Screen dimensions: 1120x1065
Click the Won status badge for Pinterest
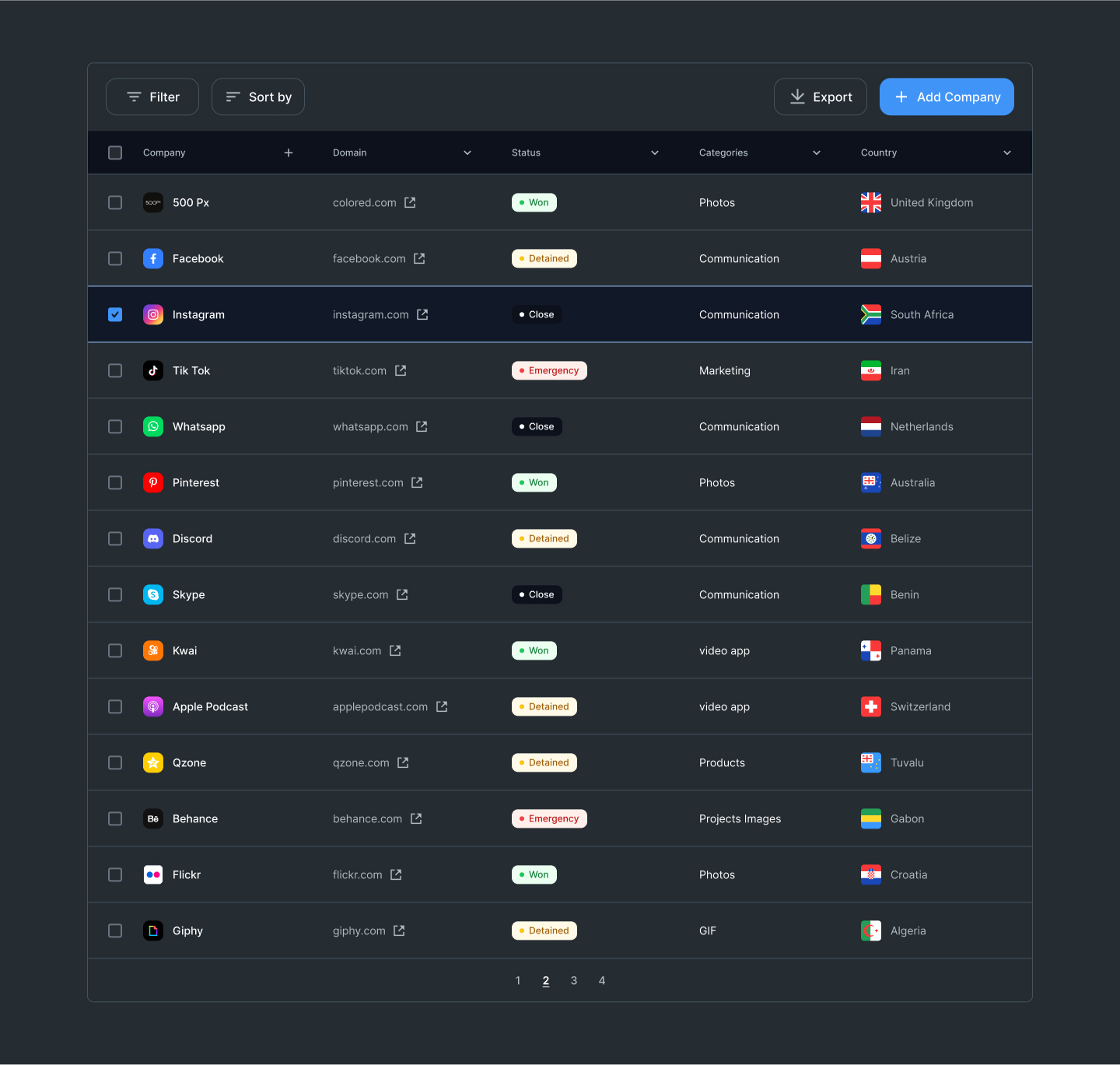(534, 482)
